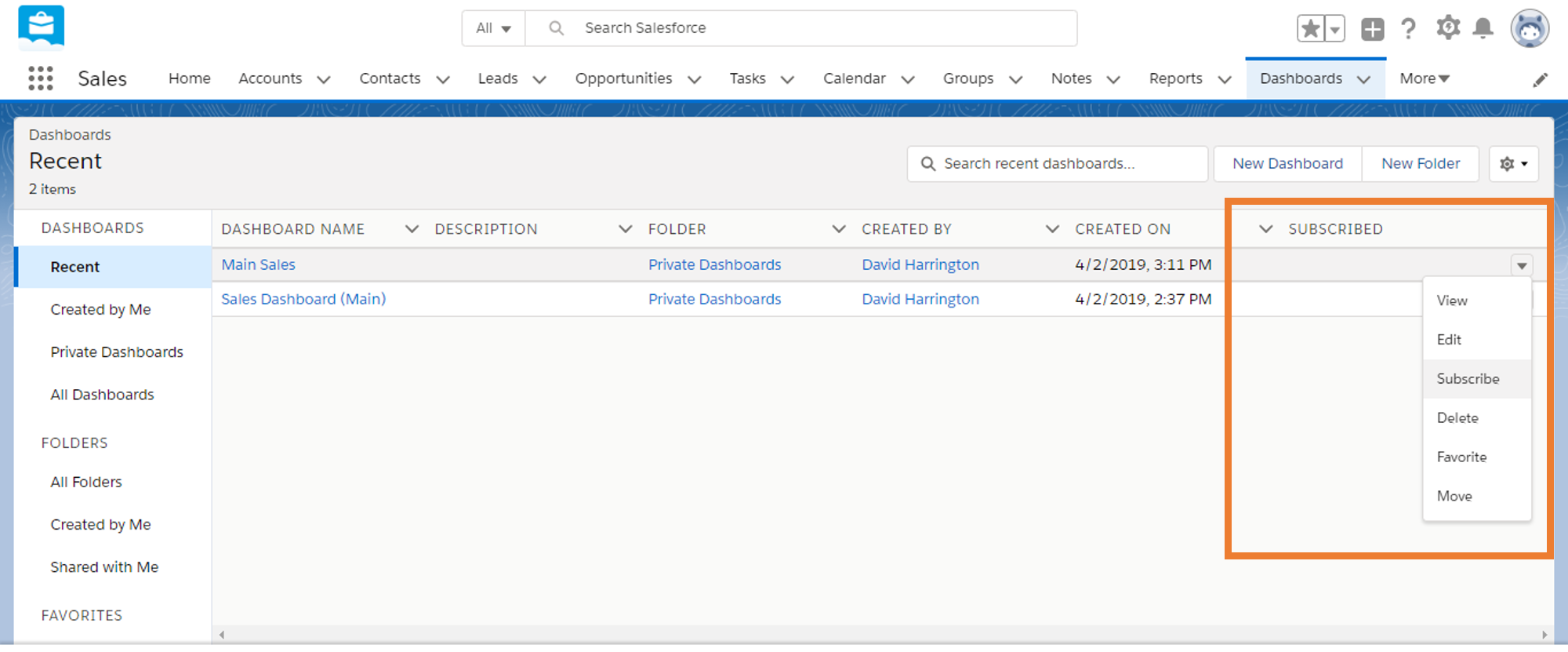
Task: Open the Sales Dashboard (Main) link
Action: coord(303,300)
